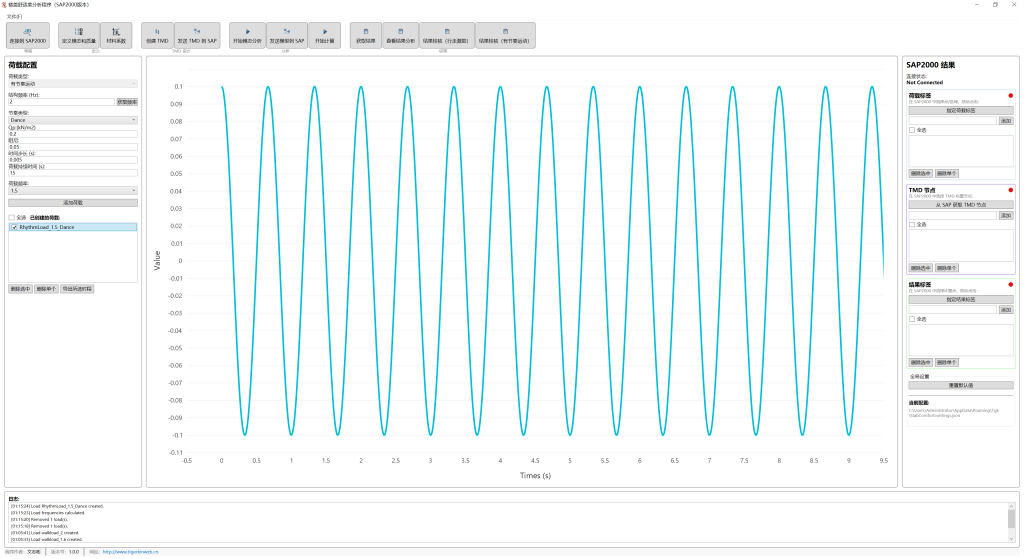Expand the 1.5 load frequency dropdown

click(72, 190)
